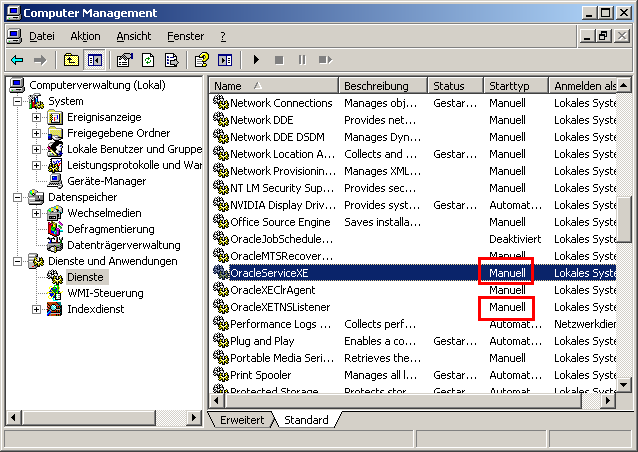Select NVIDIA Display Driver service row
Viewport: 638px width, 452px height.
coord(414,205)
